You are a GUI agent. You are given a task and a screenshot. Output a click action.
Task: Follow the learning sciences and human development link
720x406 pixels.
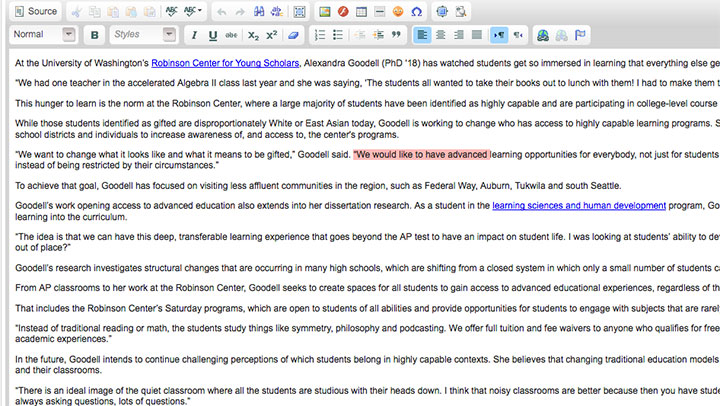point(578,205)
